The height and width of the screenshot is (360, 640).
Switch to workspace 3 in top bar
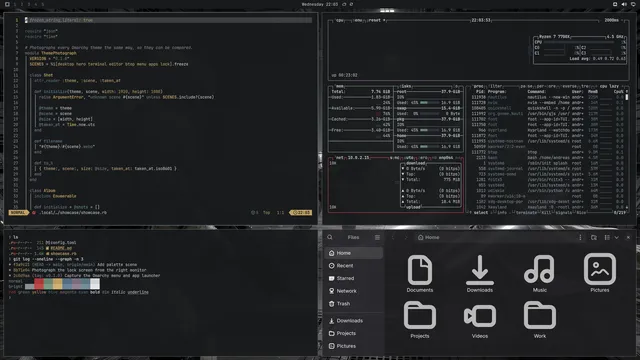click(x=29, y=4)
